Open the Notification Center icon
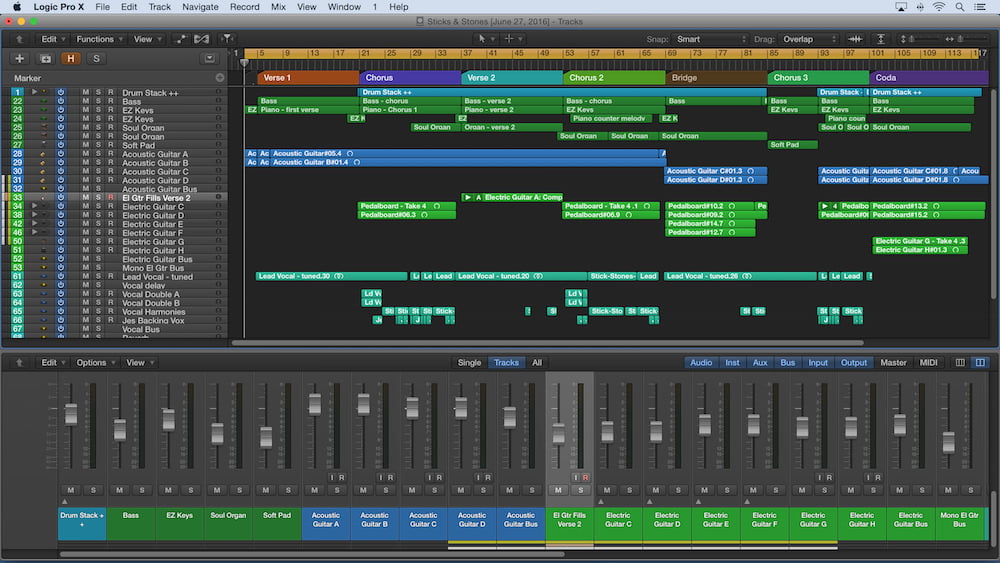This screenshot has width=1000, height=563. click(980, 7)
